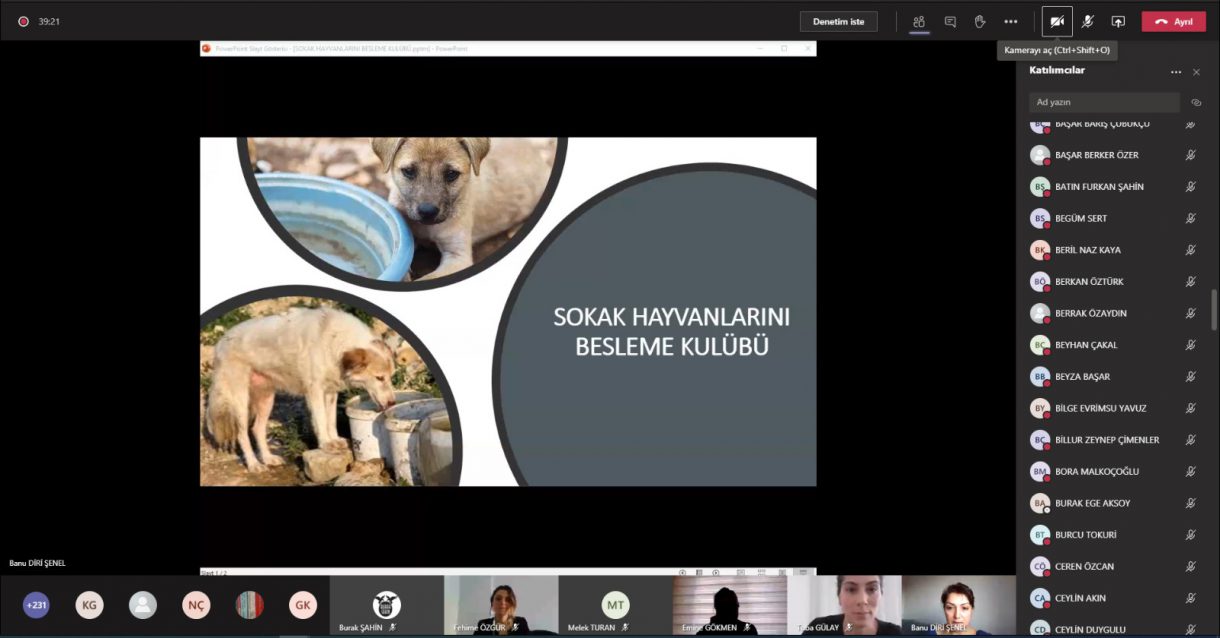The height and width of the screenshot is (638, 1220).
Task: Raise your hand icon
Action: (x=980, y=21)
